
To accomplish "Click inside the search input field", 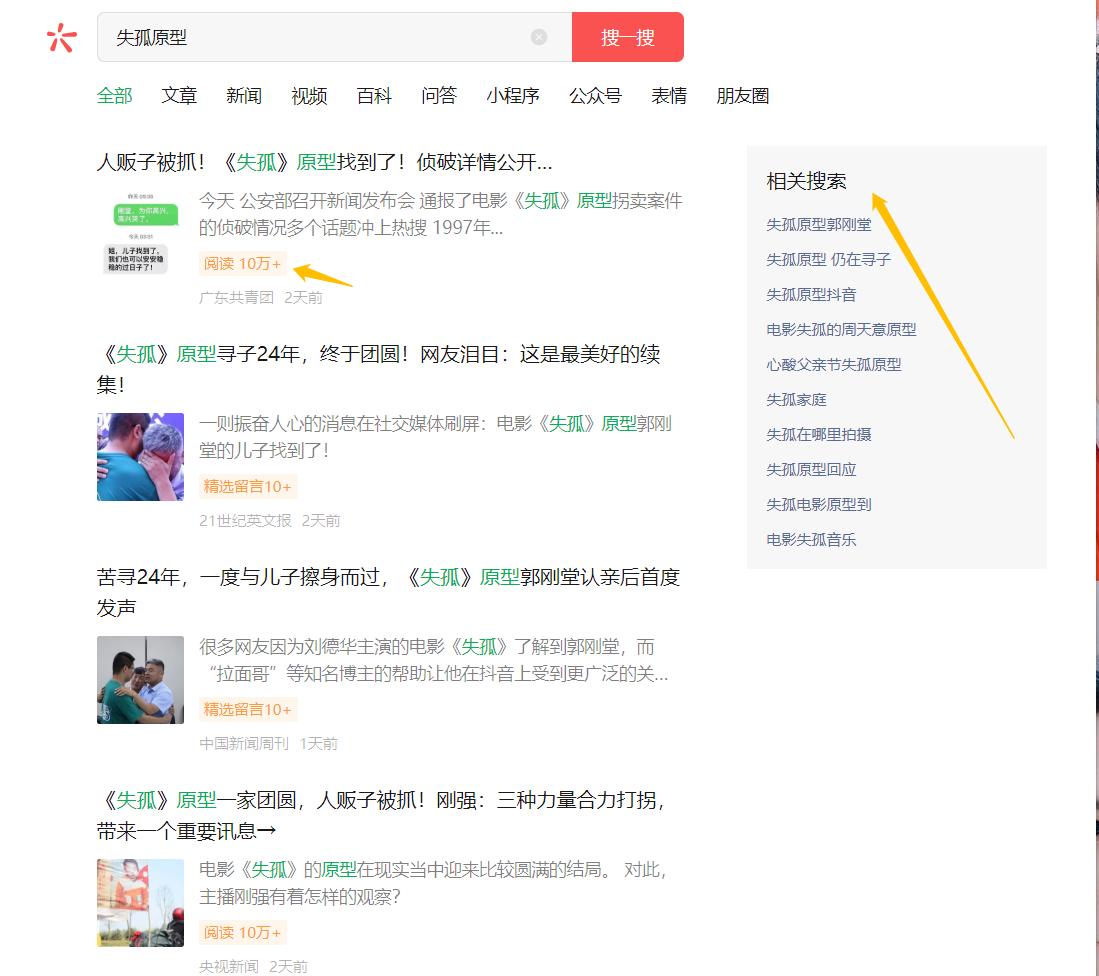I will (x=300, y=37).
